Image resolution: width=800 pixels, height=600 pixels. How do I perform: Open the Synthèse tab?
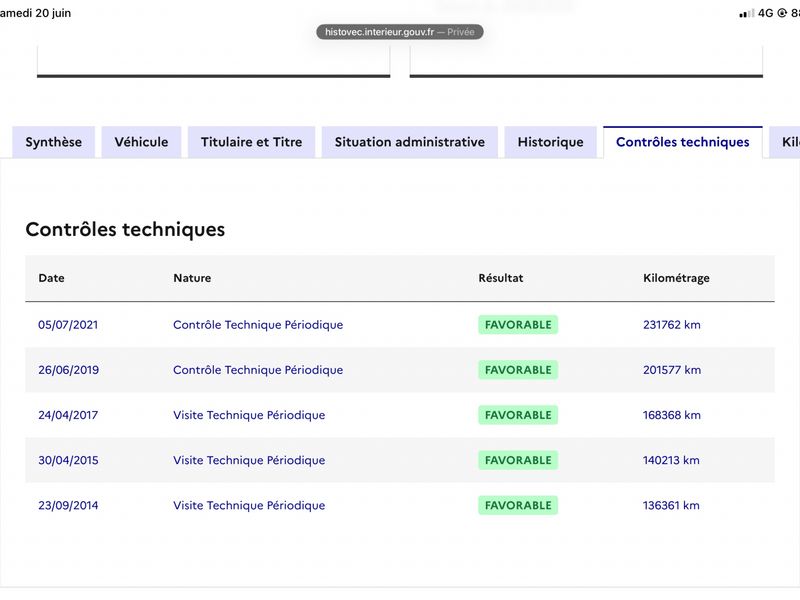tap(54, 142)
